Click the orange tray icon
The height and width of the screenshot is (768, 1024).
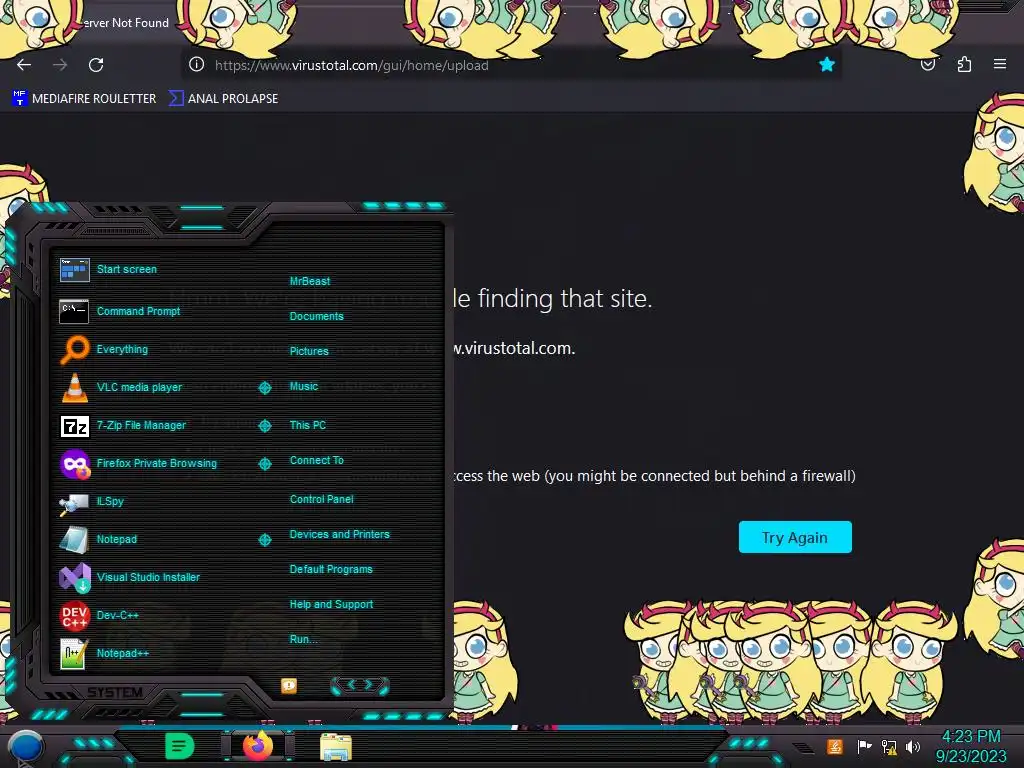(x=835, y=746)
